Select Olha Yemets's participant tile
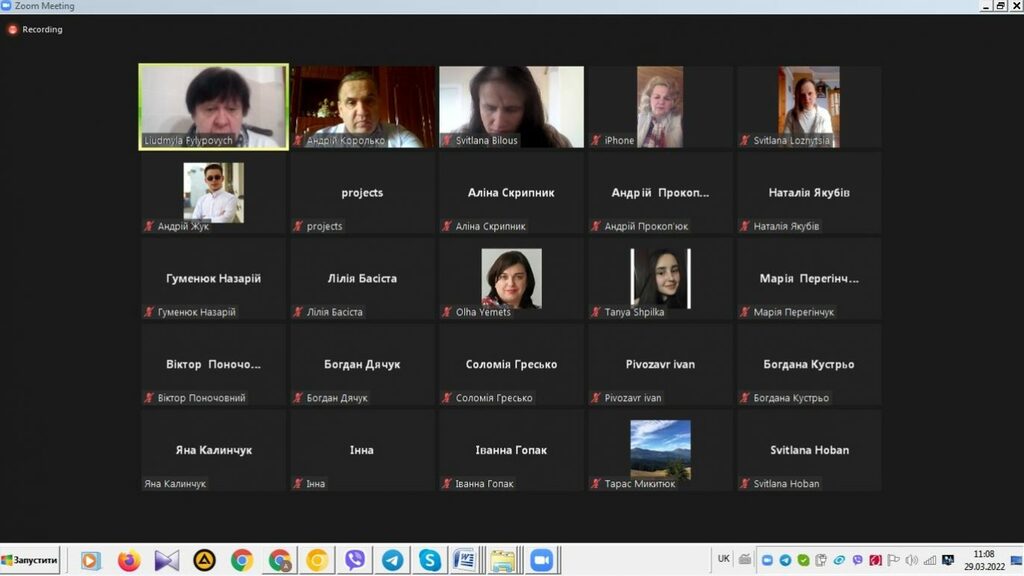 pyautogui.click(x=511, y=278)
